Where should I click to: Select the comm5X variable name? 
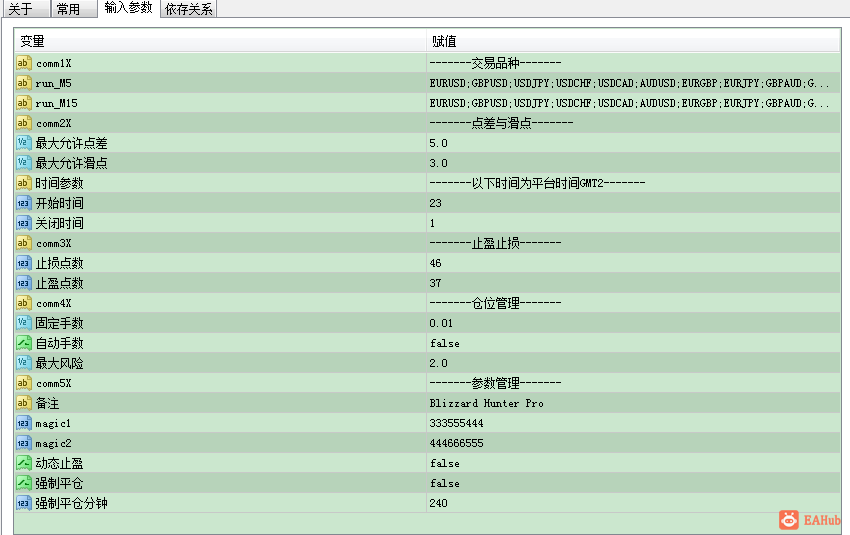(54, 383)
